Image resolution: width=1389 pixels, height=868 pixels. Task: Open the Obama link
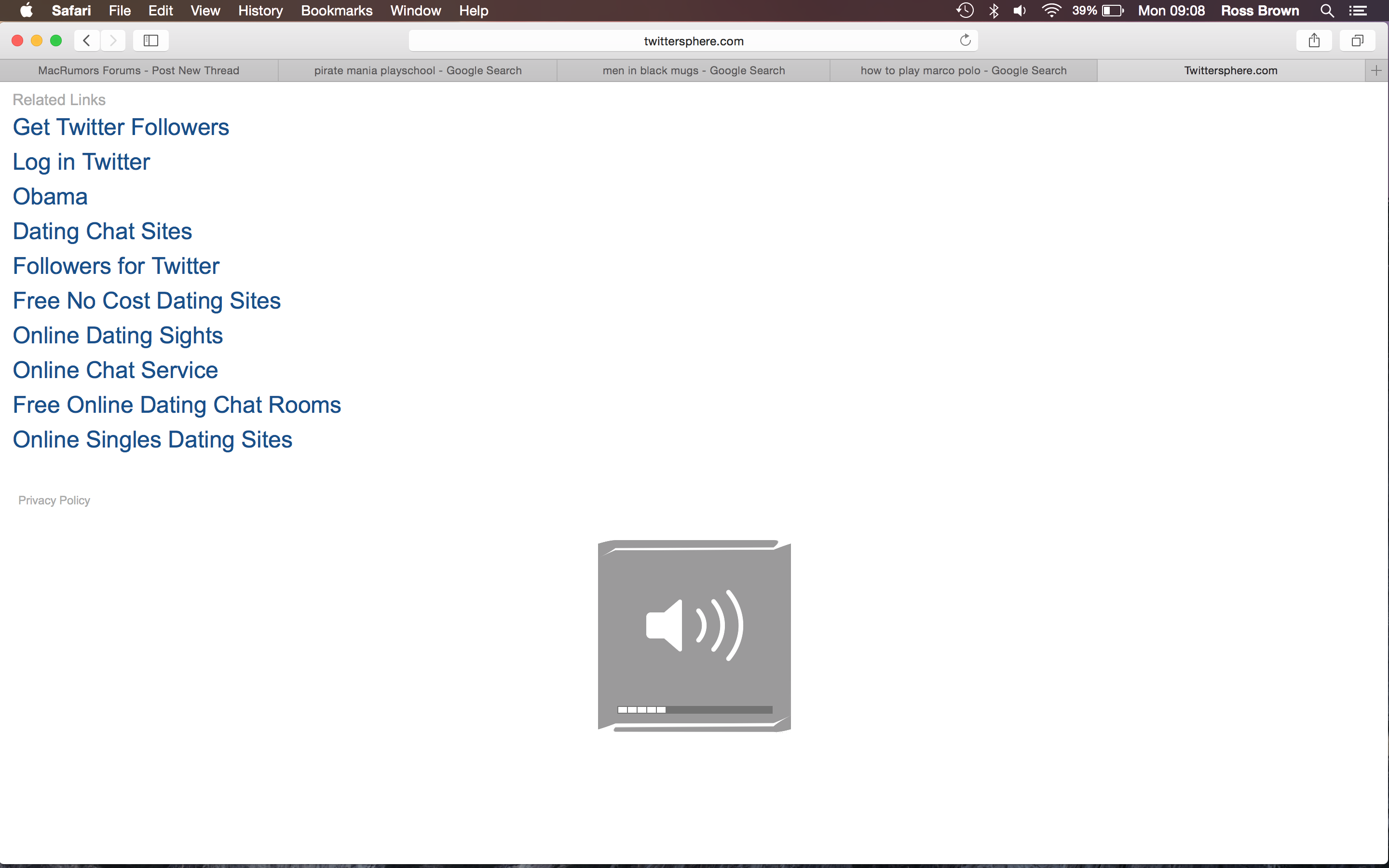pos(51,196)
